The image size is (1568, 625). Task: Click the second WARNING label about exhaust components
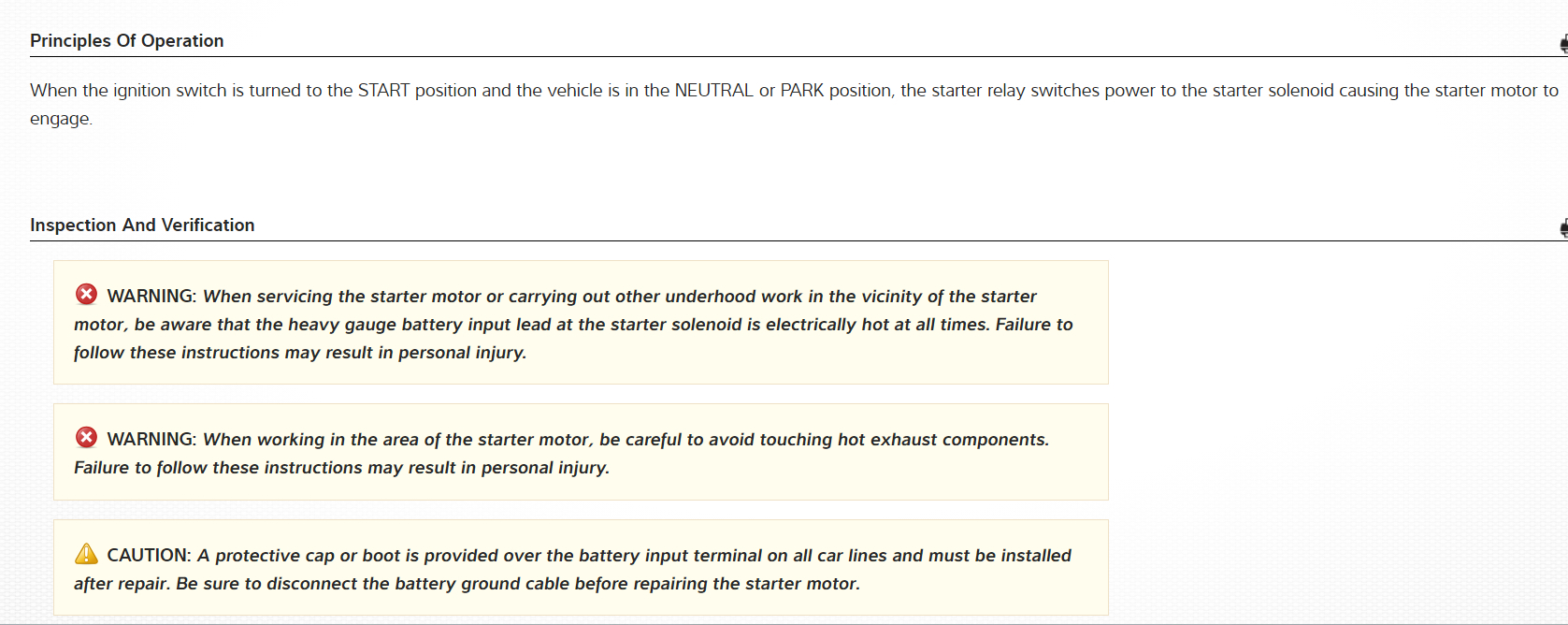click(x=151, y=440)
